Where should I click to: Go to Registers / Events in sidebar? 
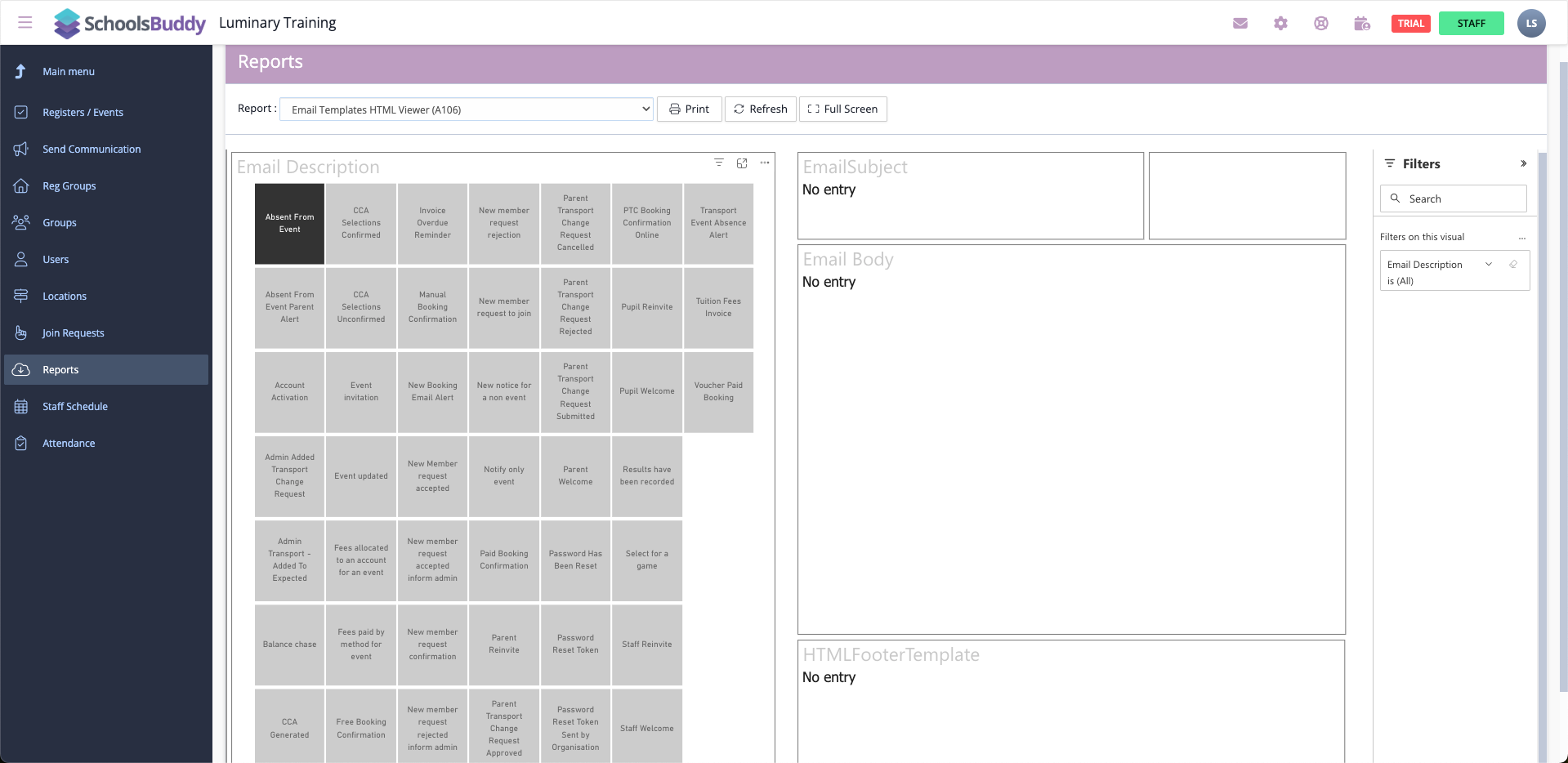[83, 113]
